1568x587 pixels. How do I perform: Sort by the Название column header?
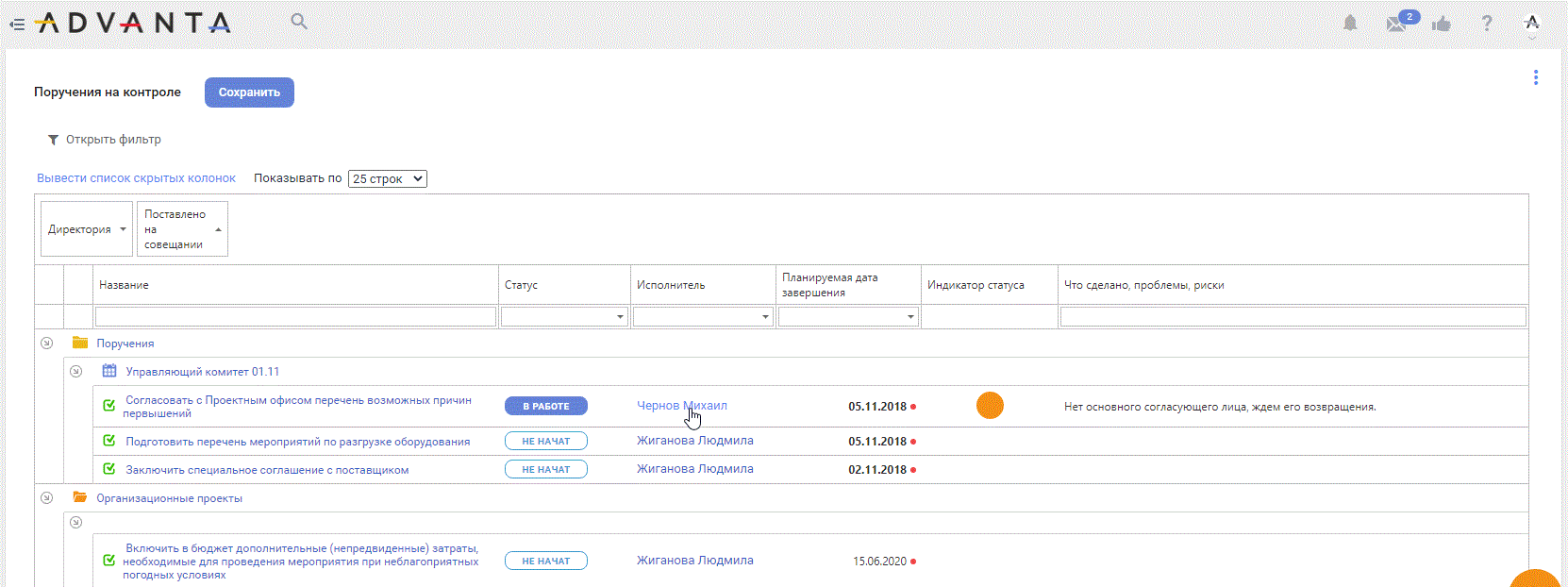pyautogui.click(x=124, y=285)
